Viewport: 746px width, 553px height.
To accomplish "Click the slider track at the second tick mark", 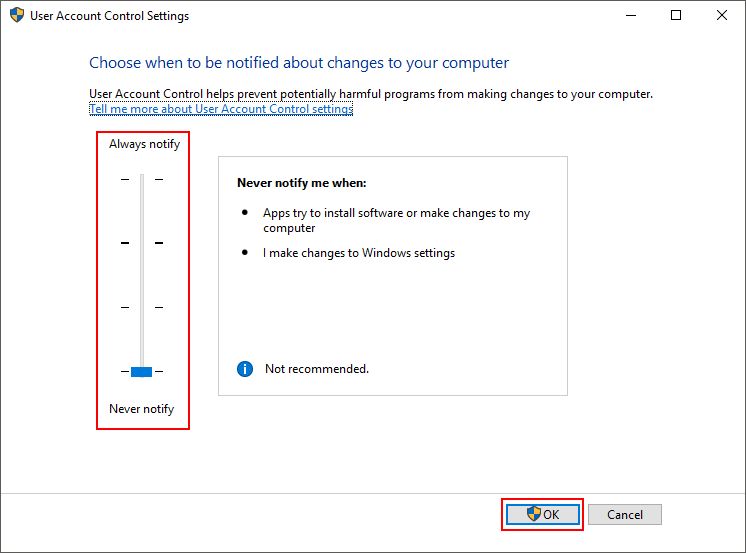I will tap(142, 243).
